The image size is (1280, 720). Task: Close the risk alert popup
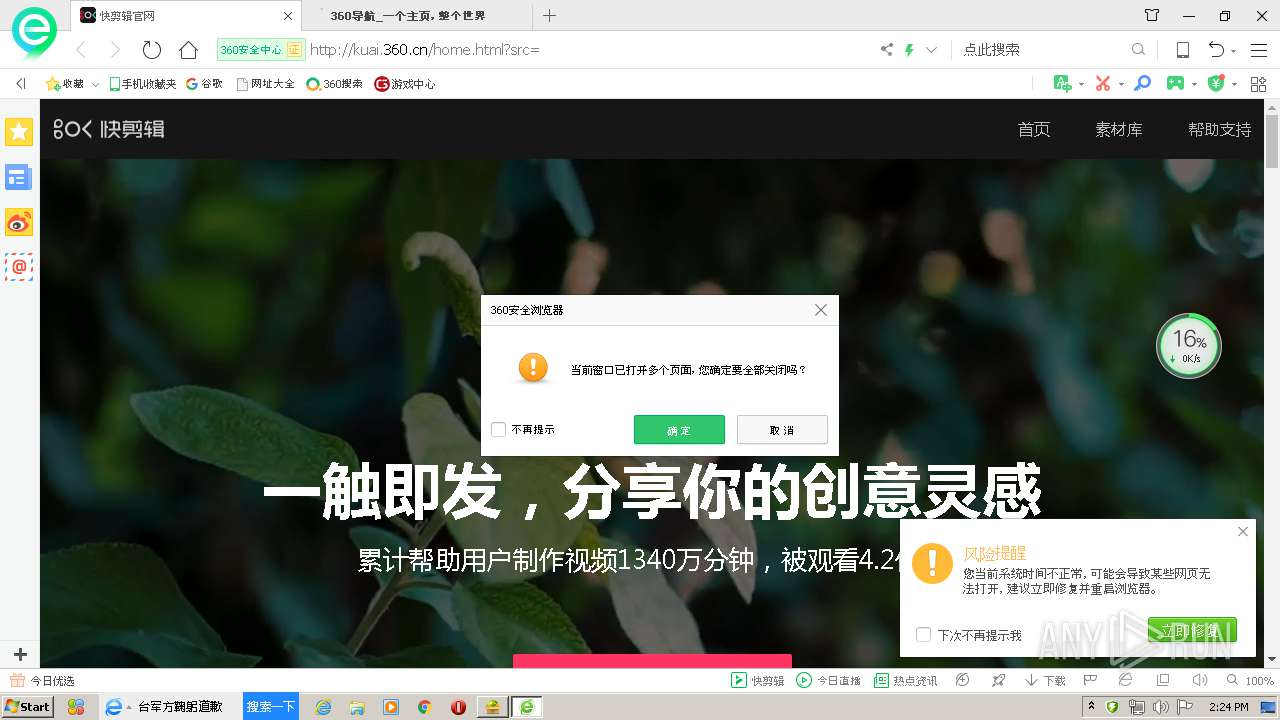click(x=1243, y=531)
